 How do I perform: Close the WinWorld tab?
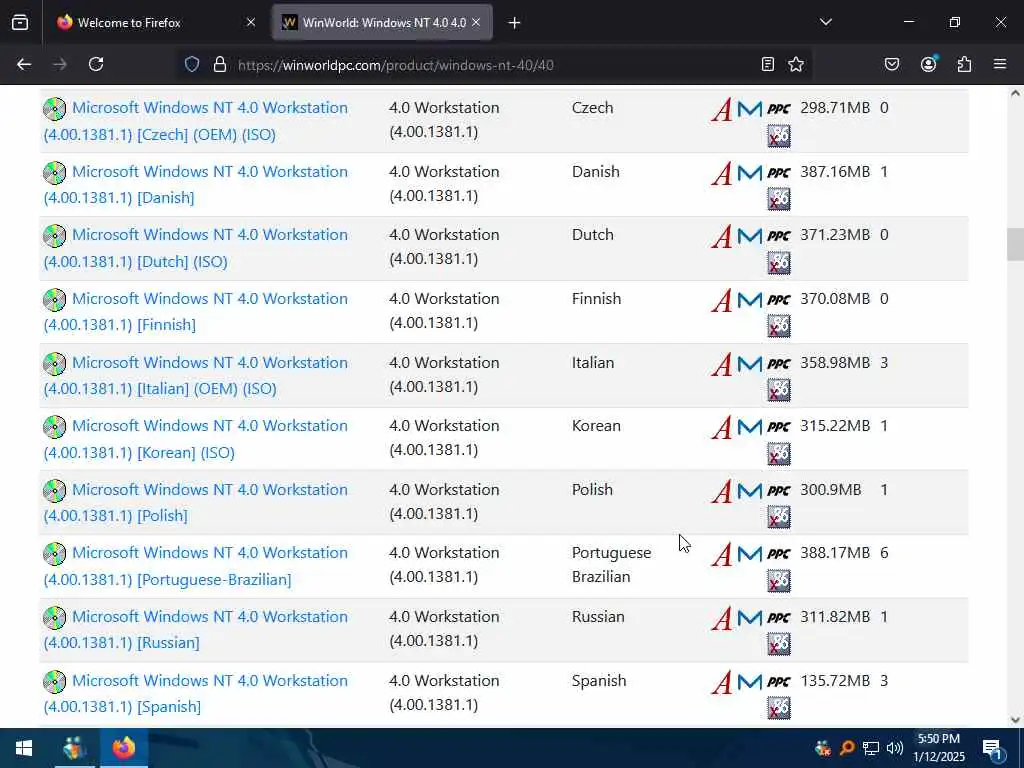(476, 23)
